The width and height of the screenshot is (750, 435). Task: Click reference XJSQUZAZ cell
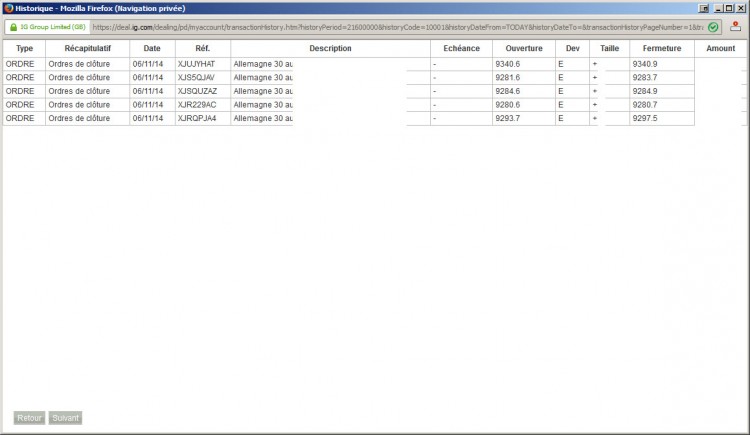[203, 91]
